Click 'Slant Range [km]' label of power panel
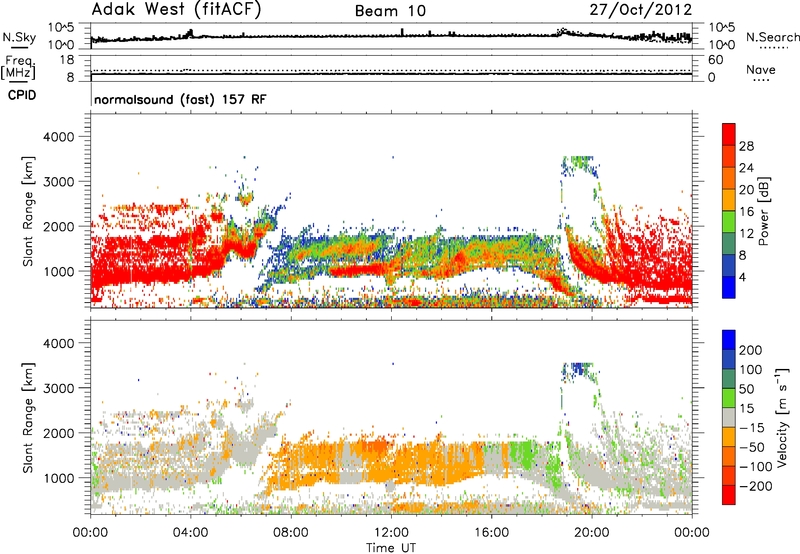This screenshot has width=800, height=554. click(28, 211)
